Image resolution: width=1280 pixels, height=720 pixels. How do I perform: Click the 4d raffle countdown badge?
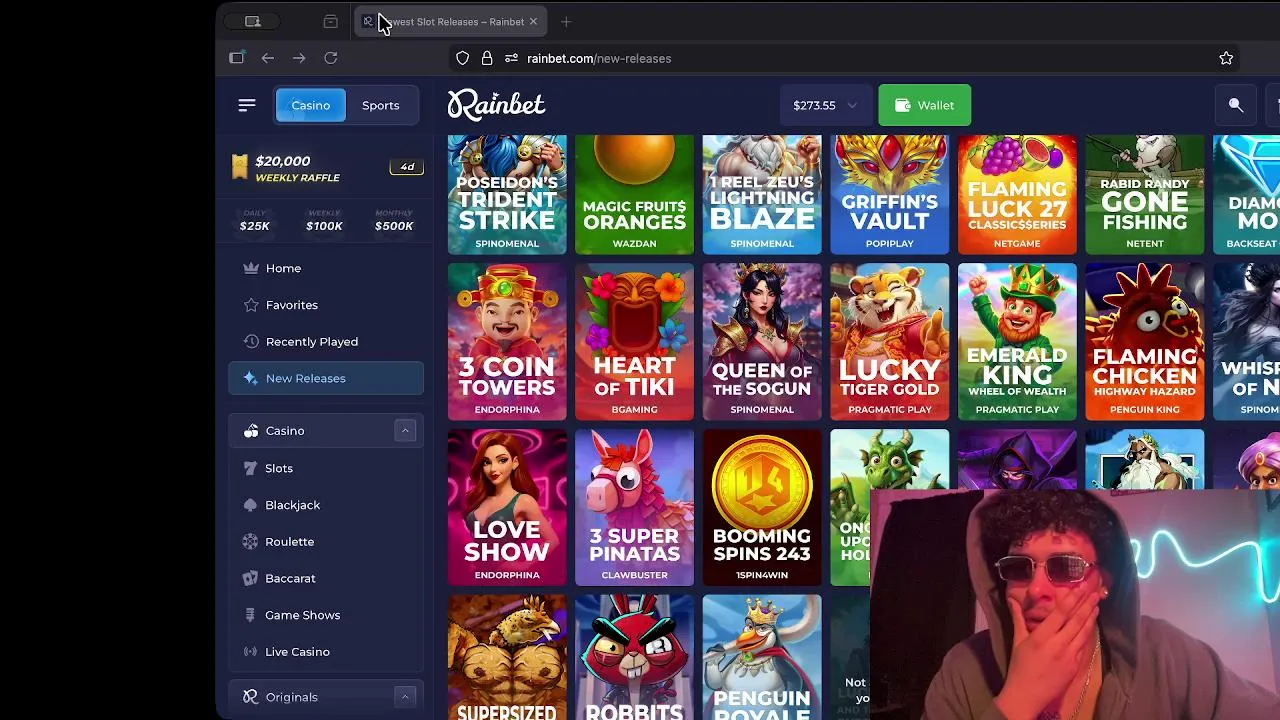click(407, 167)
